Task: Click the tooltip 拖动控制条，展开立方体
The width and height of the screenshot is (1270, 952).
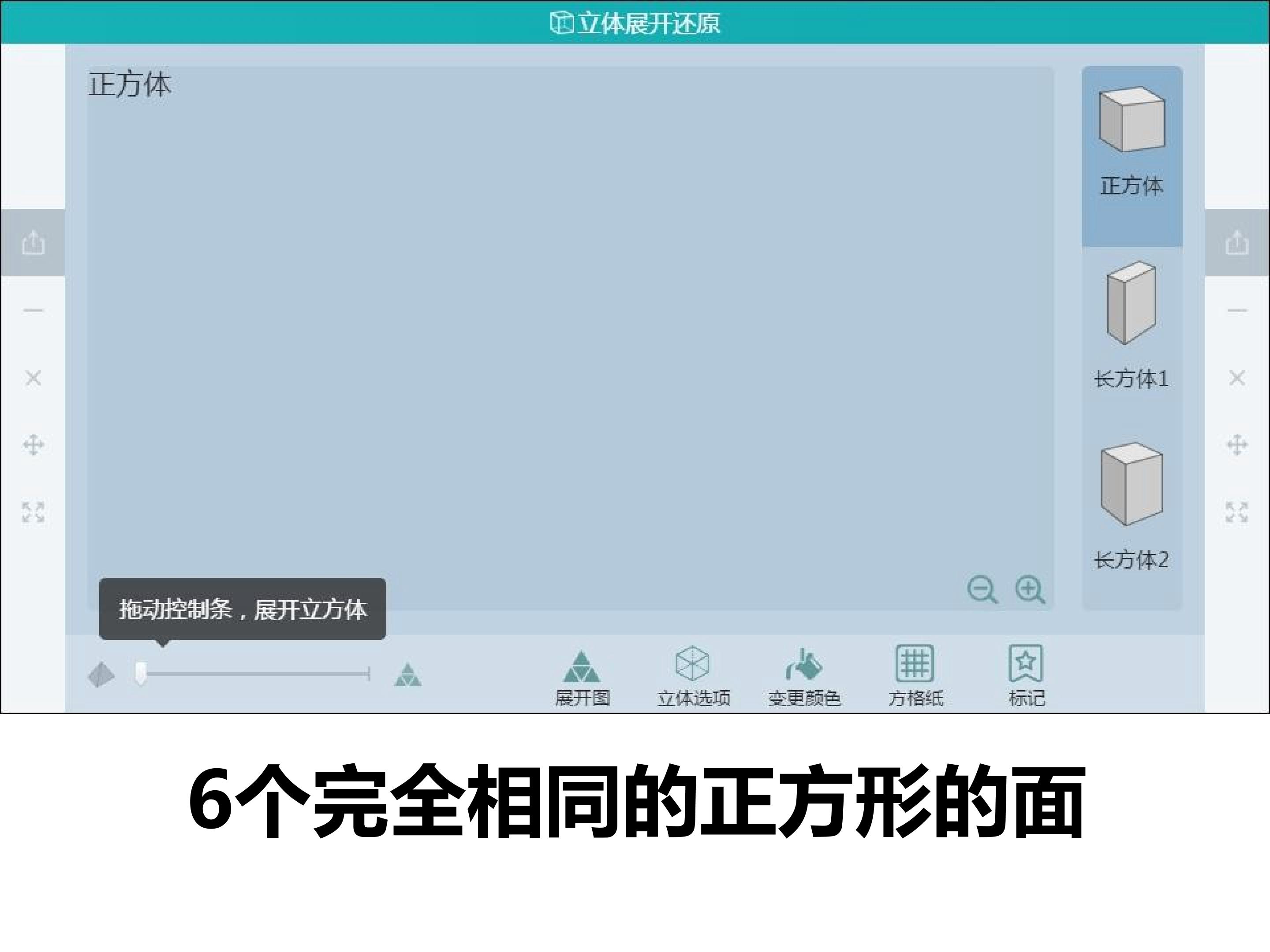Action: pos(242,609)
